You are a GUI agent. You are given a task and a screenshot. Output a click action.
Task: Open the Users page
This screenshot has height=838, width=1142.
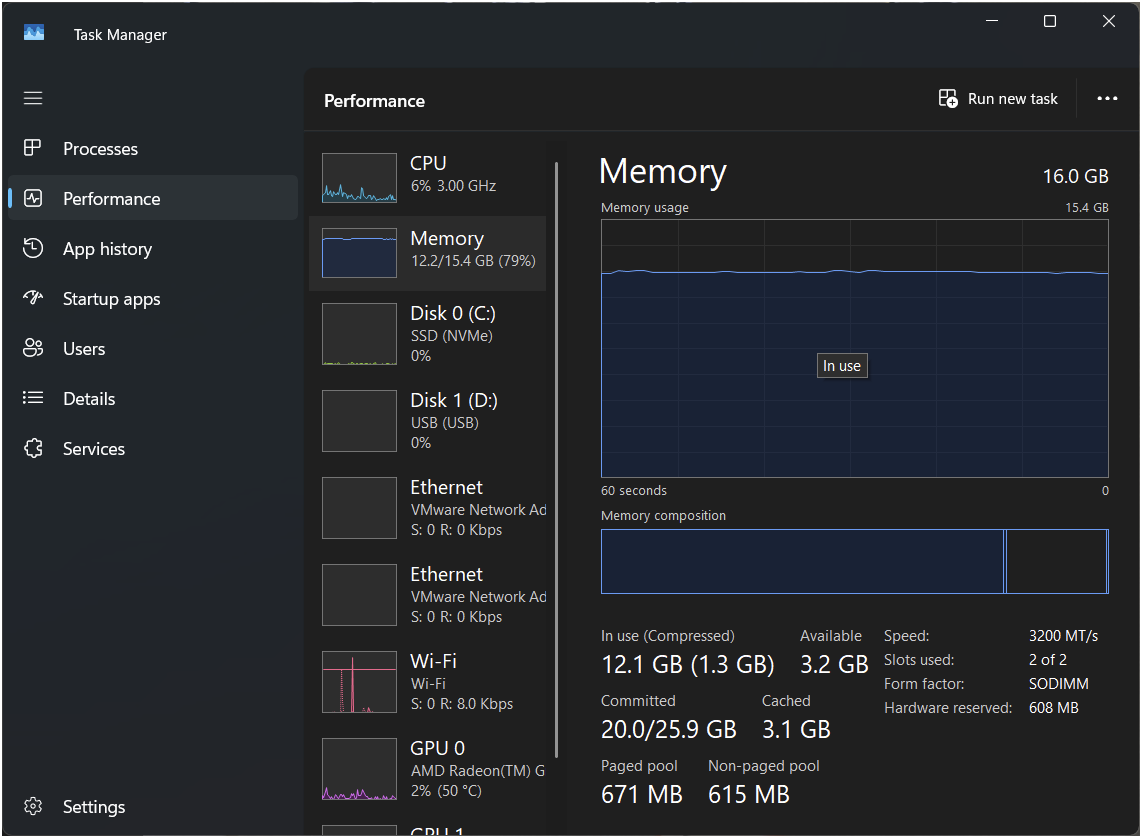tap(153, 349)
